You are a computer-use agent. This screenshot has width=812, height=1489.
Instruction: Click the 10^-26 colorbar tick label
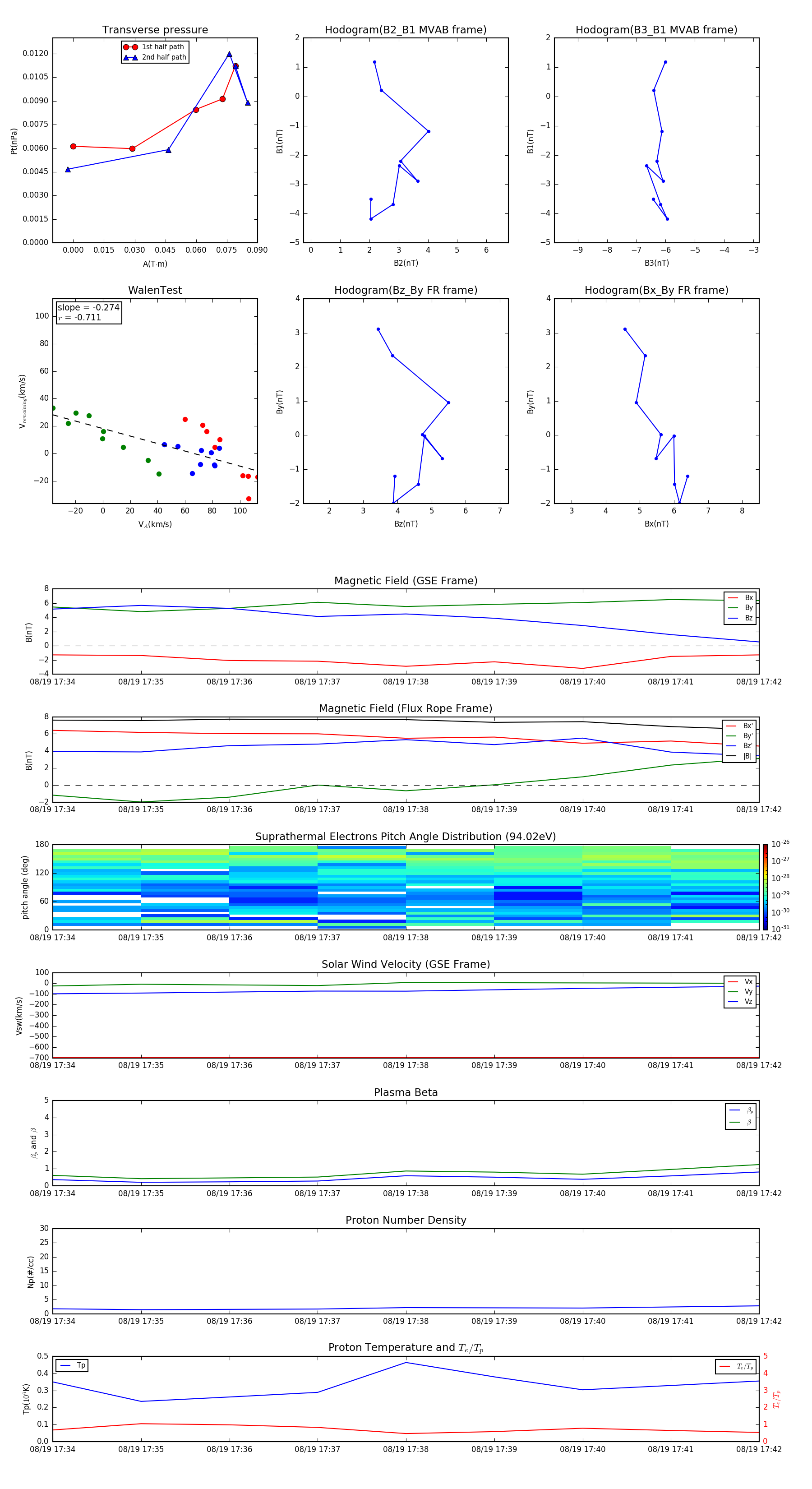click(x=780, y=844)
